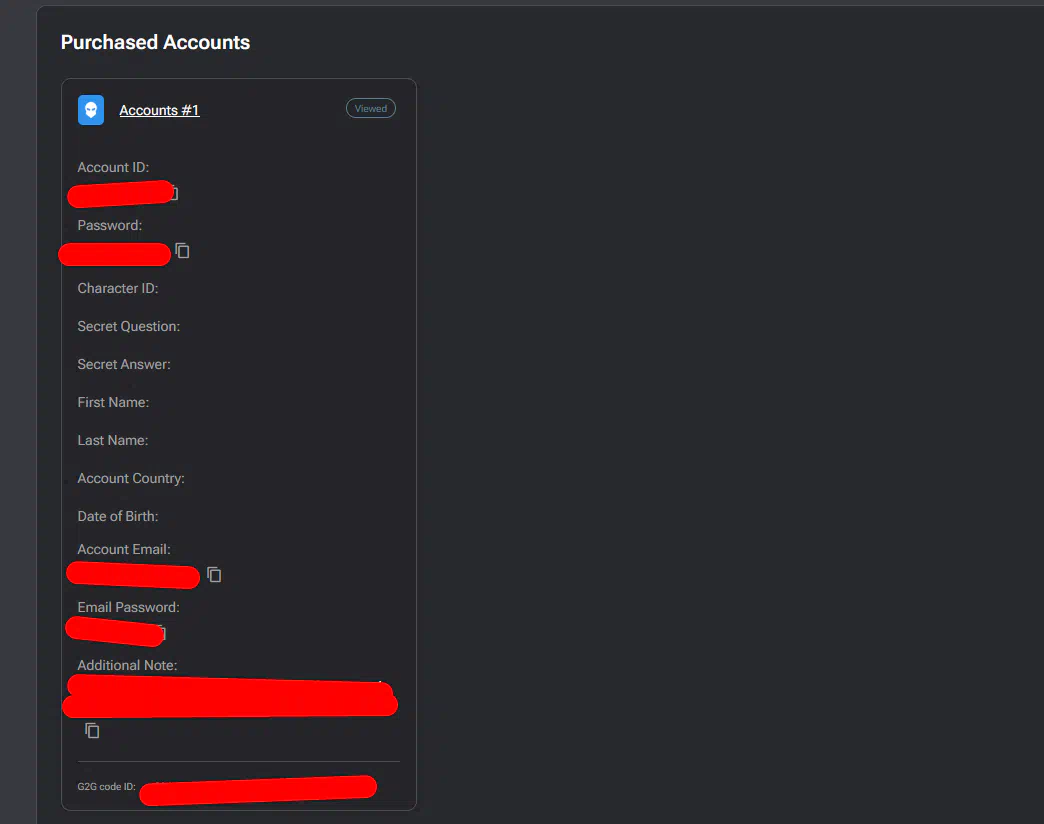The height and width of the screenshot is (824, 1044).
Task: Click the Email Password label
Action: tap(128, 607)
